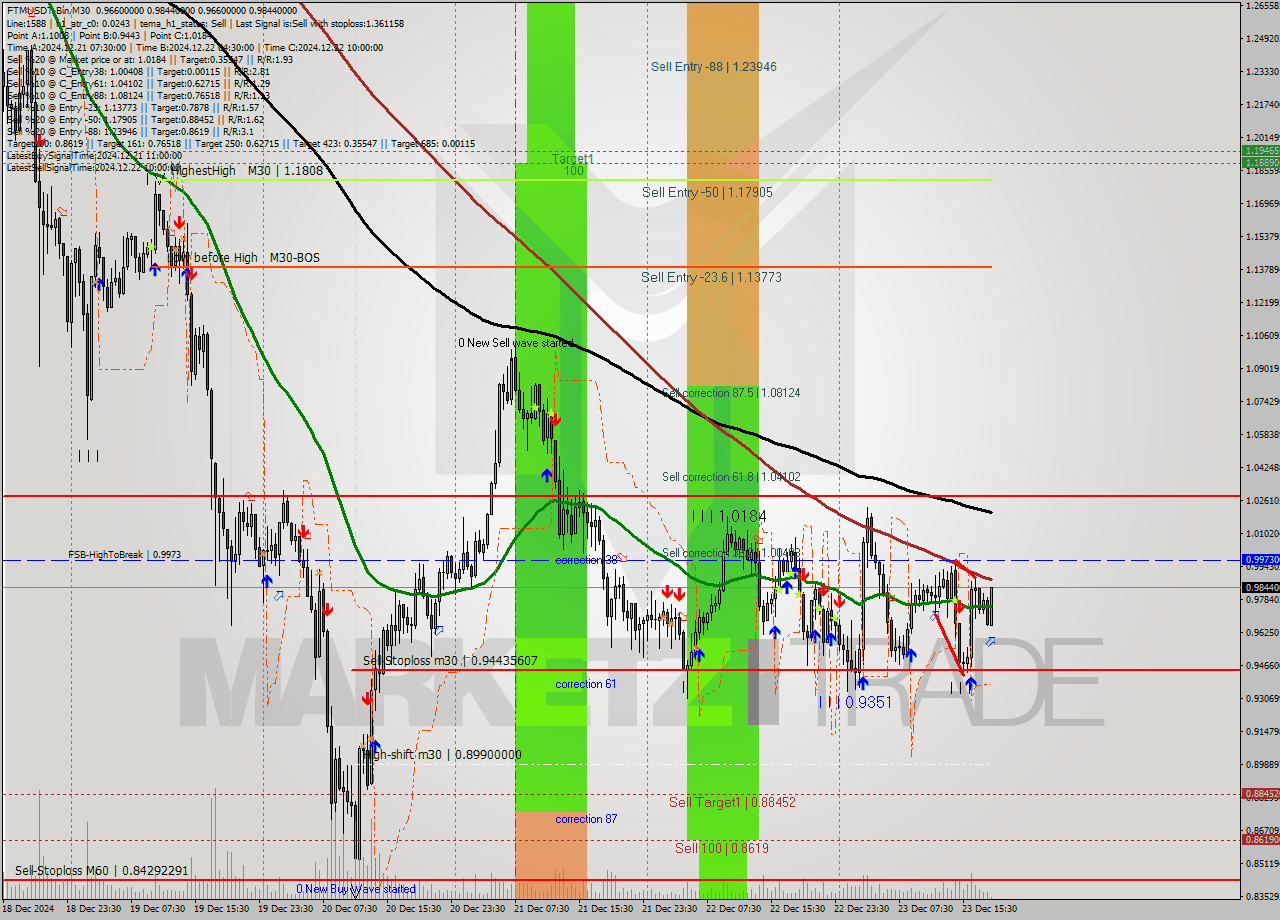Image resolution: width=1280 pixels, height=920 pixels.
Task: Select the 'Low before High M30-BOS' label
Action: [244, 258]
